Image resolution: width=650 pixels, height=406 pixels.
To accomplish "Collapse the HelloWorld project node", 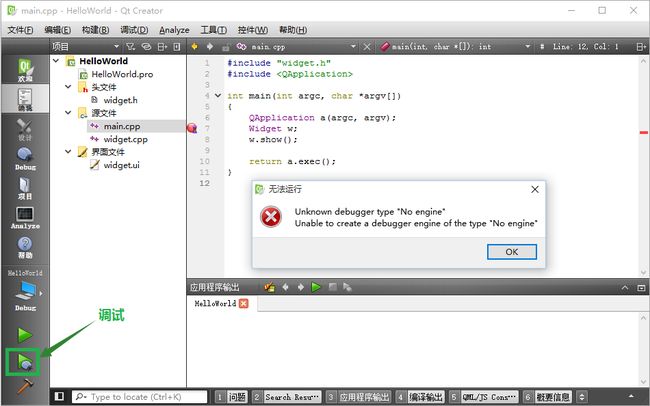I will [x=56, y=61].
